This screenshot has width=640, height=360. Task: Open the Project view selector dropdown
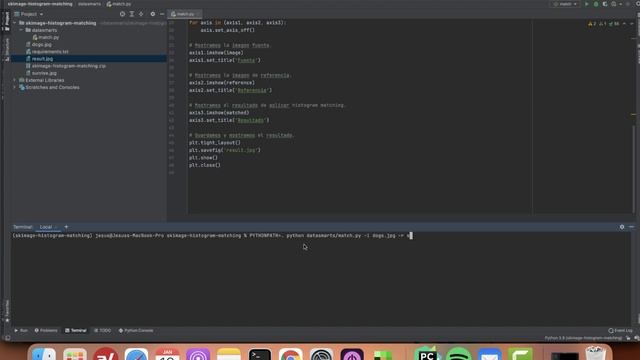(x=29, y=14)
